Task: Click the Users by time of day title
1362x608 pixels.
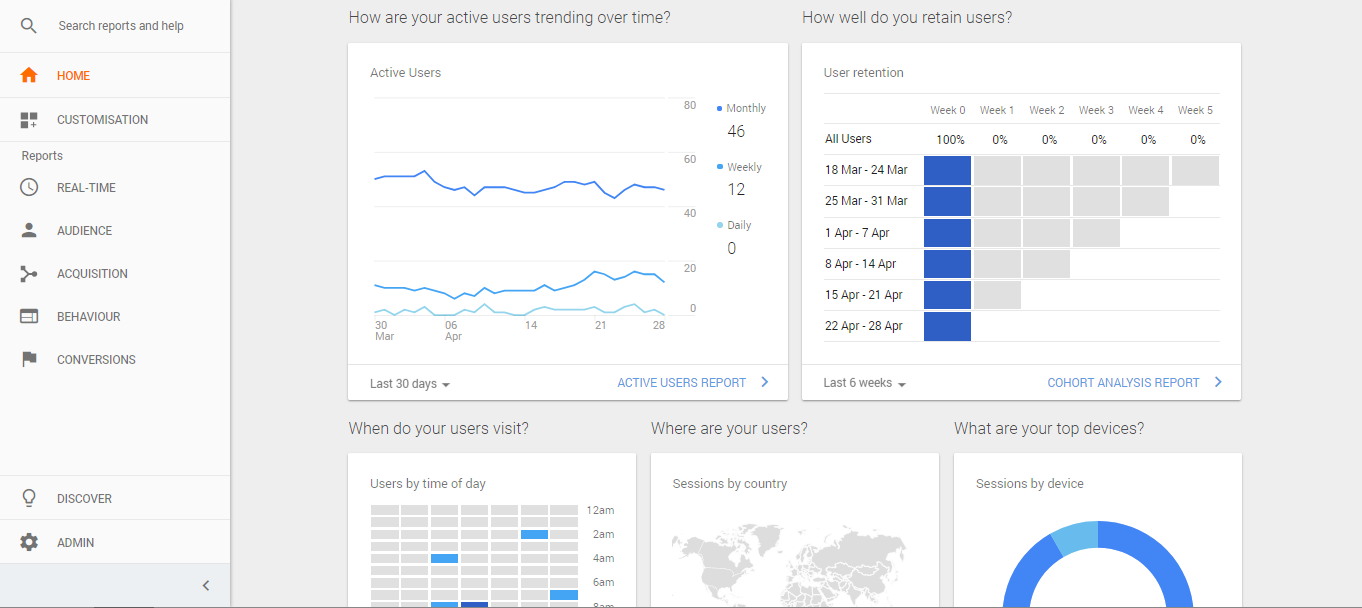Action: 428,484
